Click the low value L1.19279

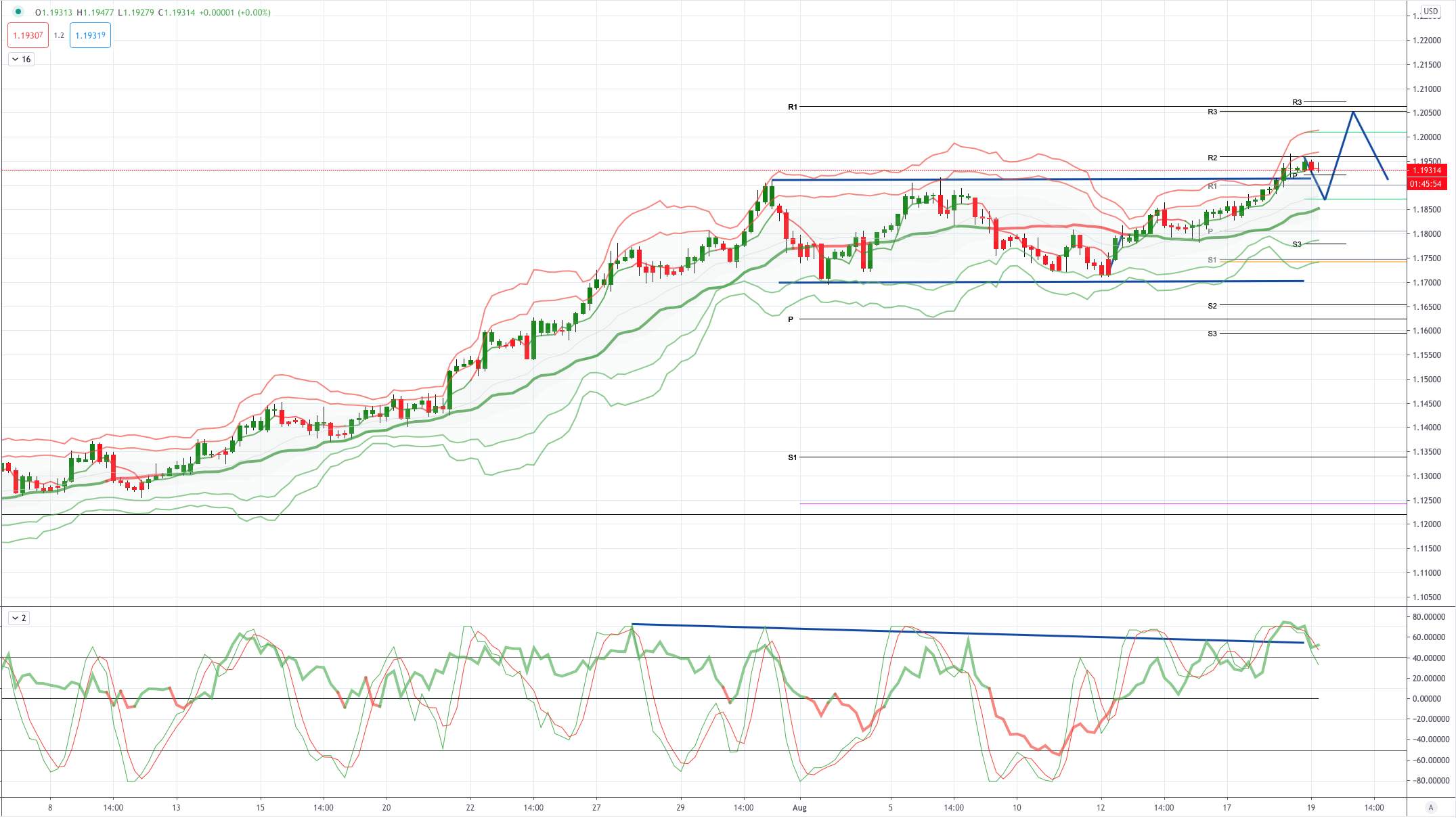click(135, 12)
